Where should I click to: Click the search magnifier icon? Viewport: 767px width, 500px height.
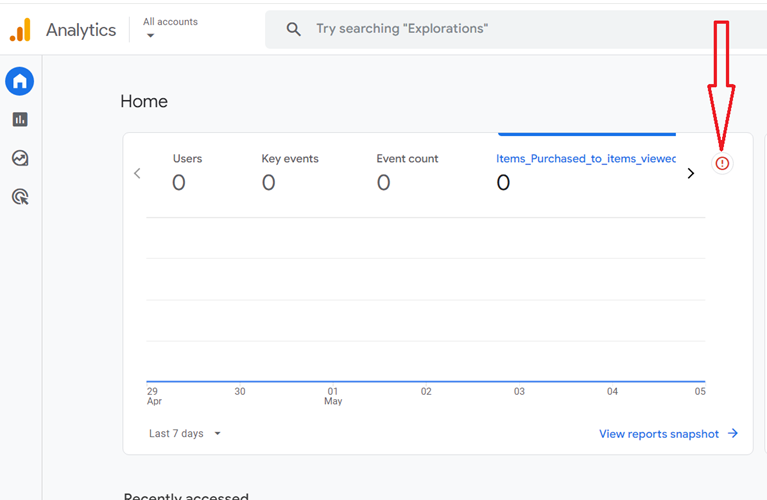point(293,29)
